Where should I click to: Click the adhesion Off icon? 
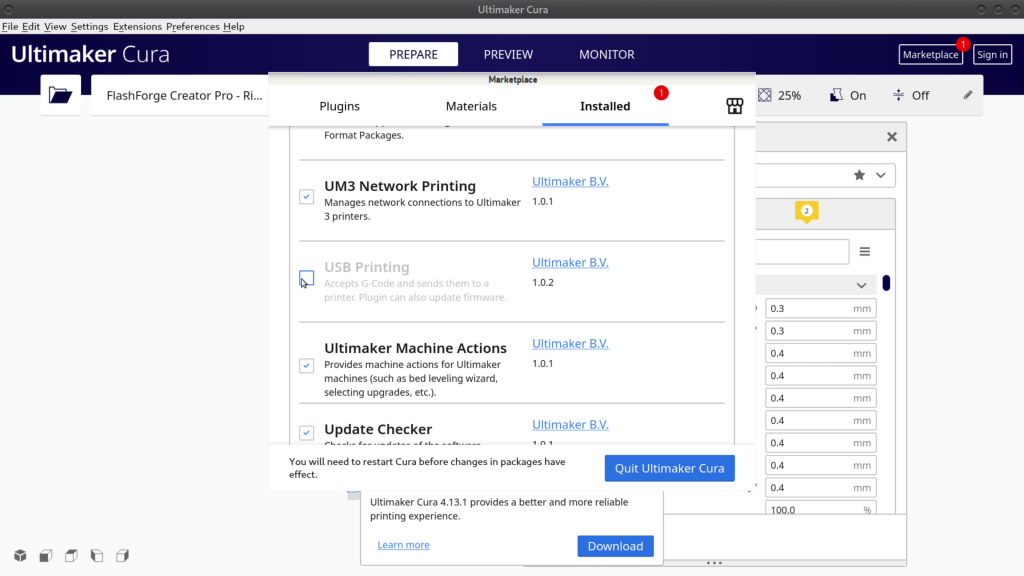click(x=899, y=95)
